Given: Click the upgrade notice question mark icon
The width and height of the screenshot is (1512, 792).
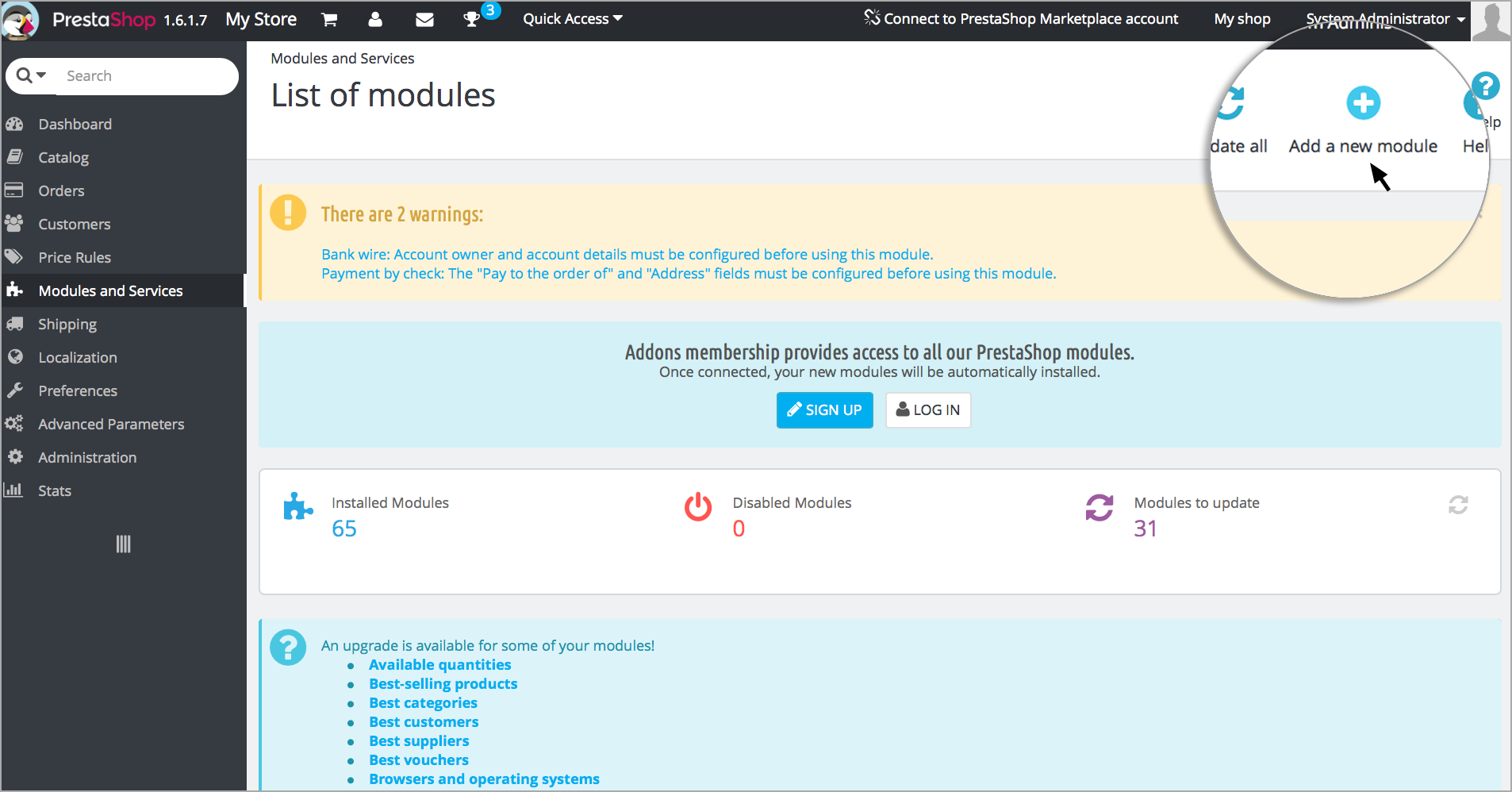Looking at the screenshot, I should (288, 648).
